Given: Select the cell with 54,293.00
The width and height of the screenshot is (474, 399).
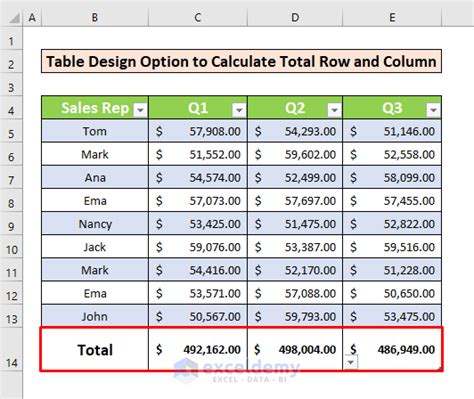Looking at the screenshot, I should pos(295,131).
